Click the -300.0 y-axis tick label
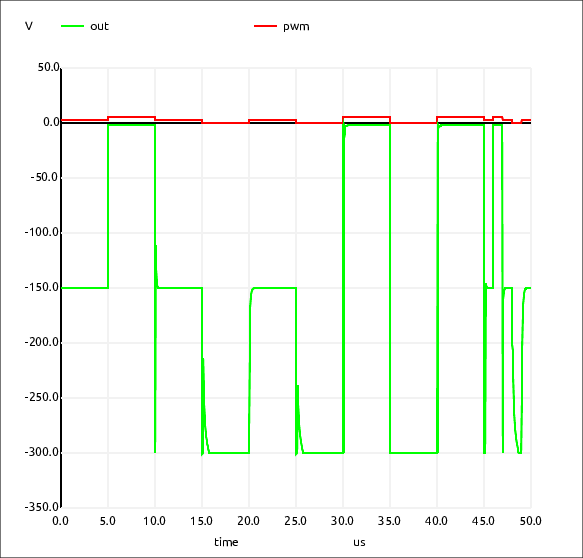Viewport: 583px width, 558px height. click(42, 452)
